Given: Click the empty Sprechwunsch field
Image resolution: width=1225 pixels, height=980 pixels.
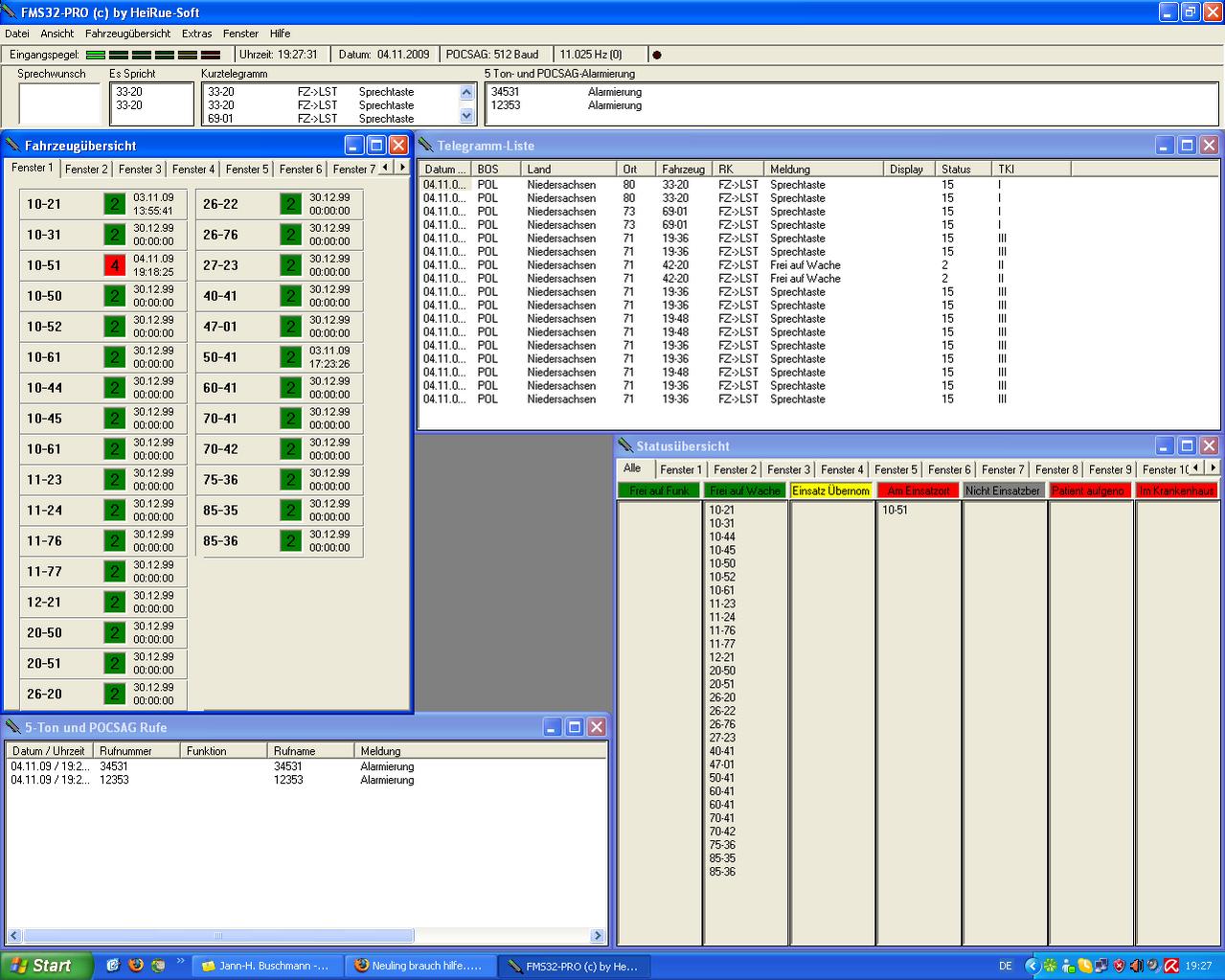Looking at the screenshot, I should pos(59,104).
